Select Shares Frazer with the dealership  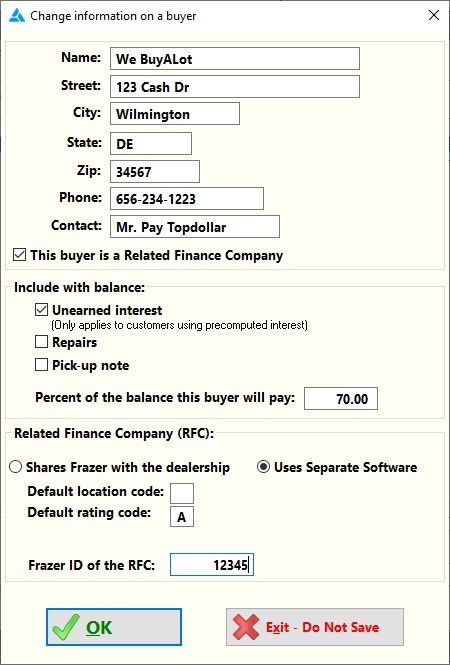(16, 467)
